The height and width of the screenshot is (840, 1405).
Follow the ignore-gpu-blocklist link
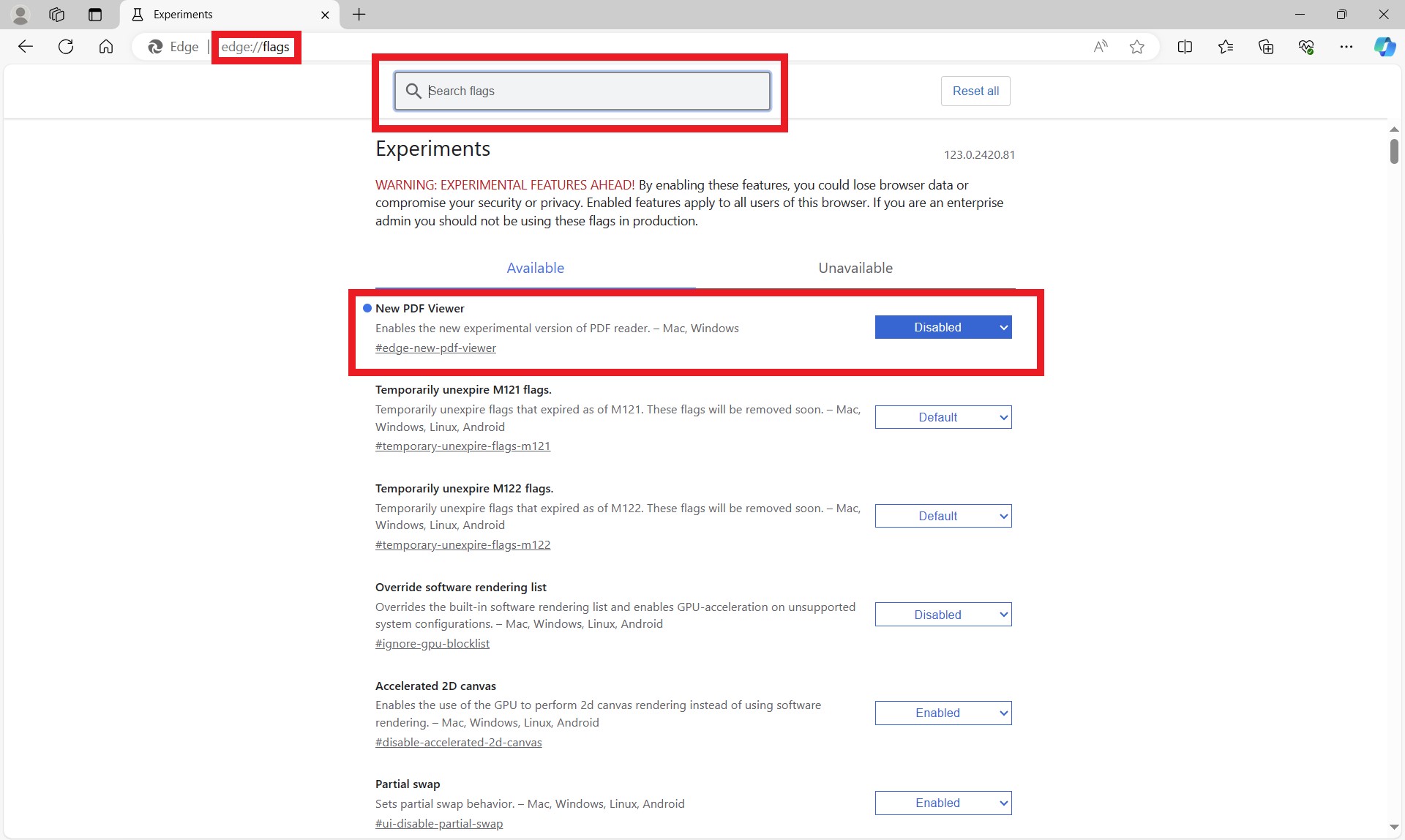point(432,643)
